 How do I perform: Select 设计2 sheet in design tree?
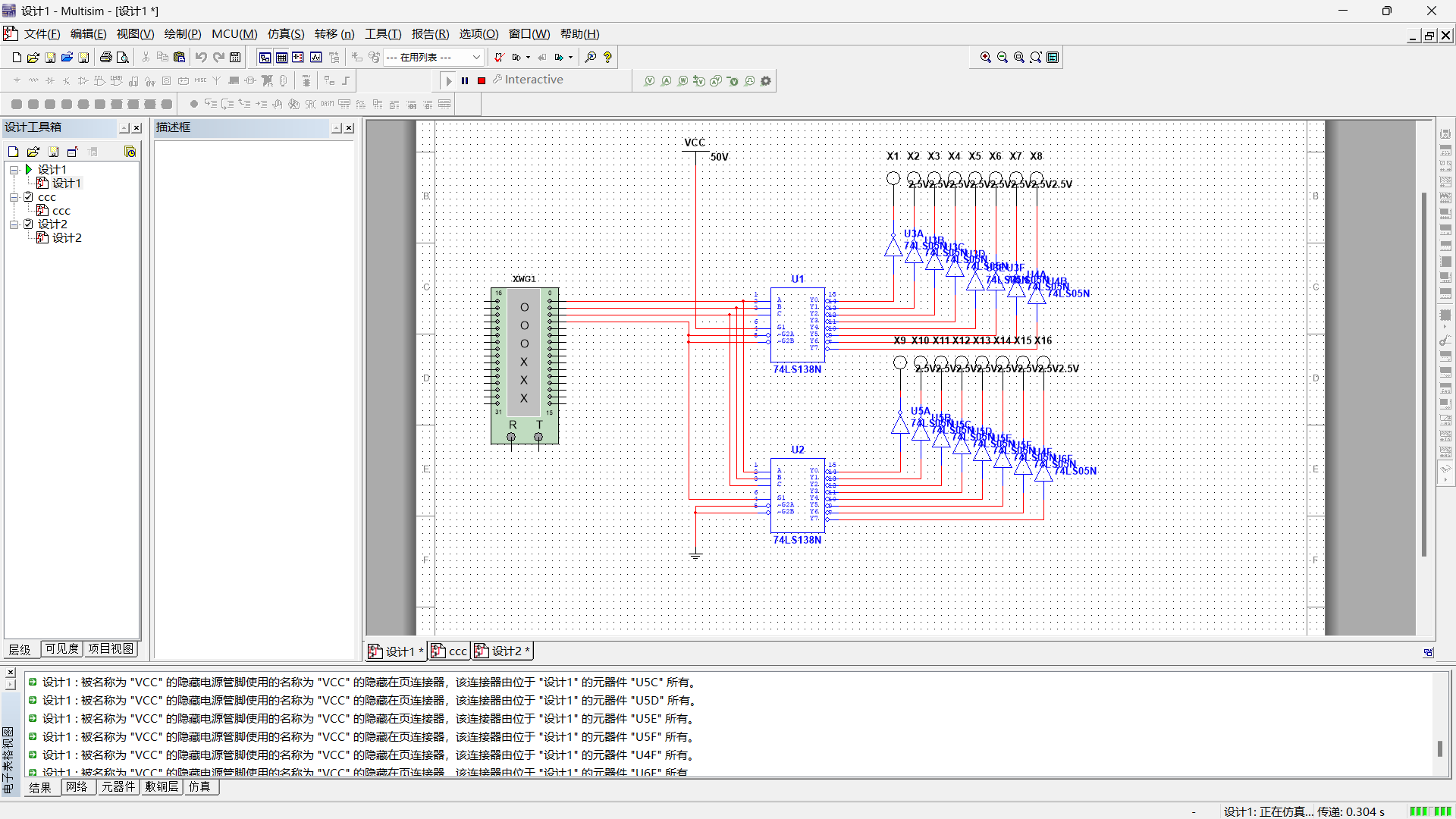point(67,237)
